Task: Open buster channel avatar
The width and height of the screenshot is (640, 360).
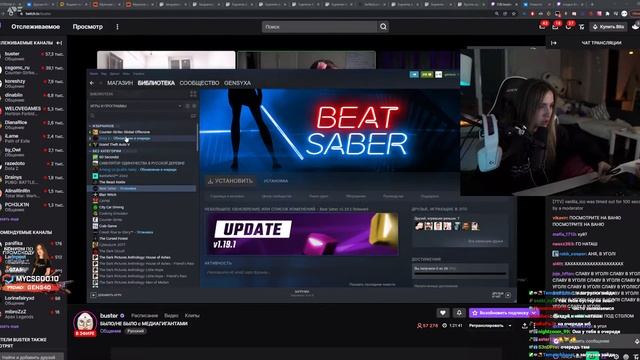Action: (x=85, y=322)
